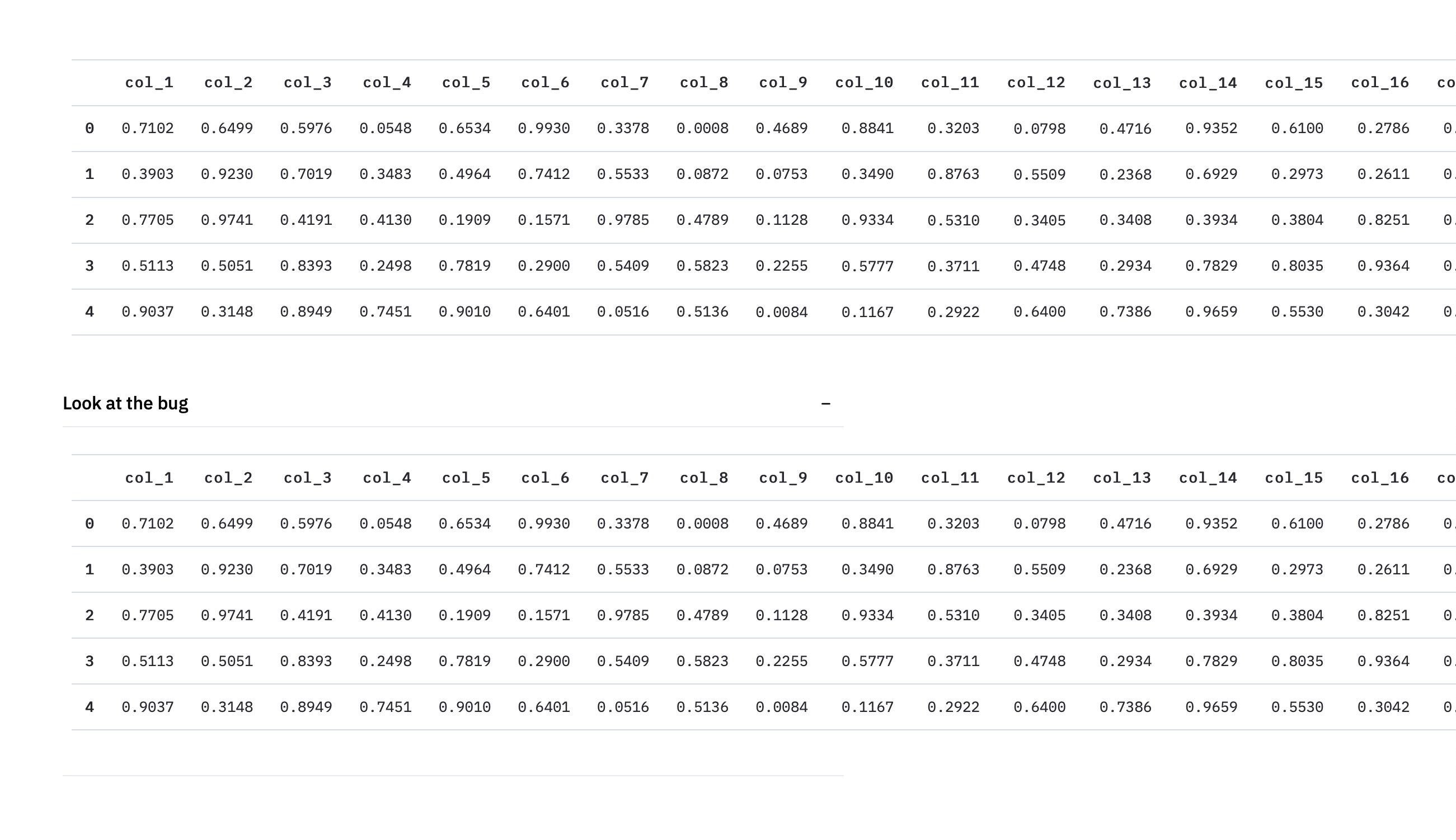Click the col_8 column header in the bottom table
The width and height of the screenshot is (1456, 840).
pyautogui.click(x=704, y=477)
